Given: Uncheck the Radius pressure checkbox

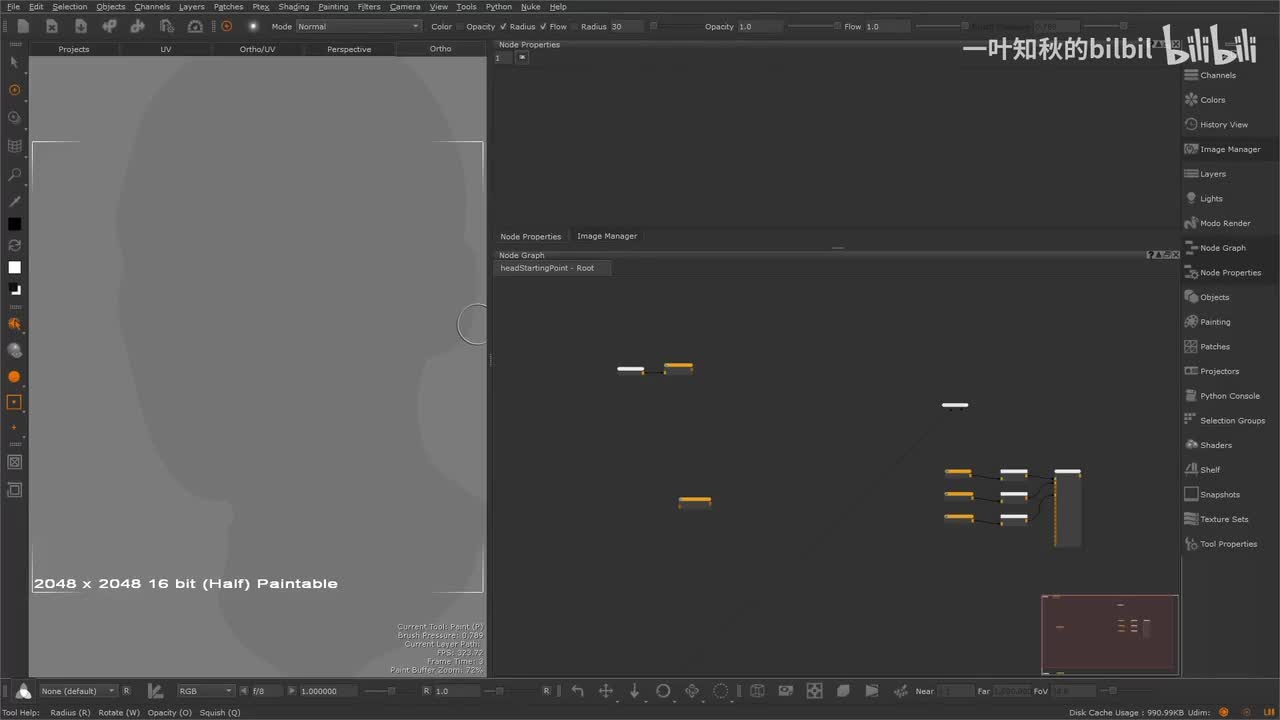Looking at the screenshot, I should pos(503,27).
